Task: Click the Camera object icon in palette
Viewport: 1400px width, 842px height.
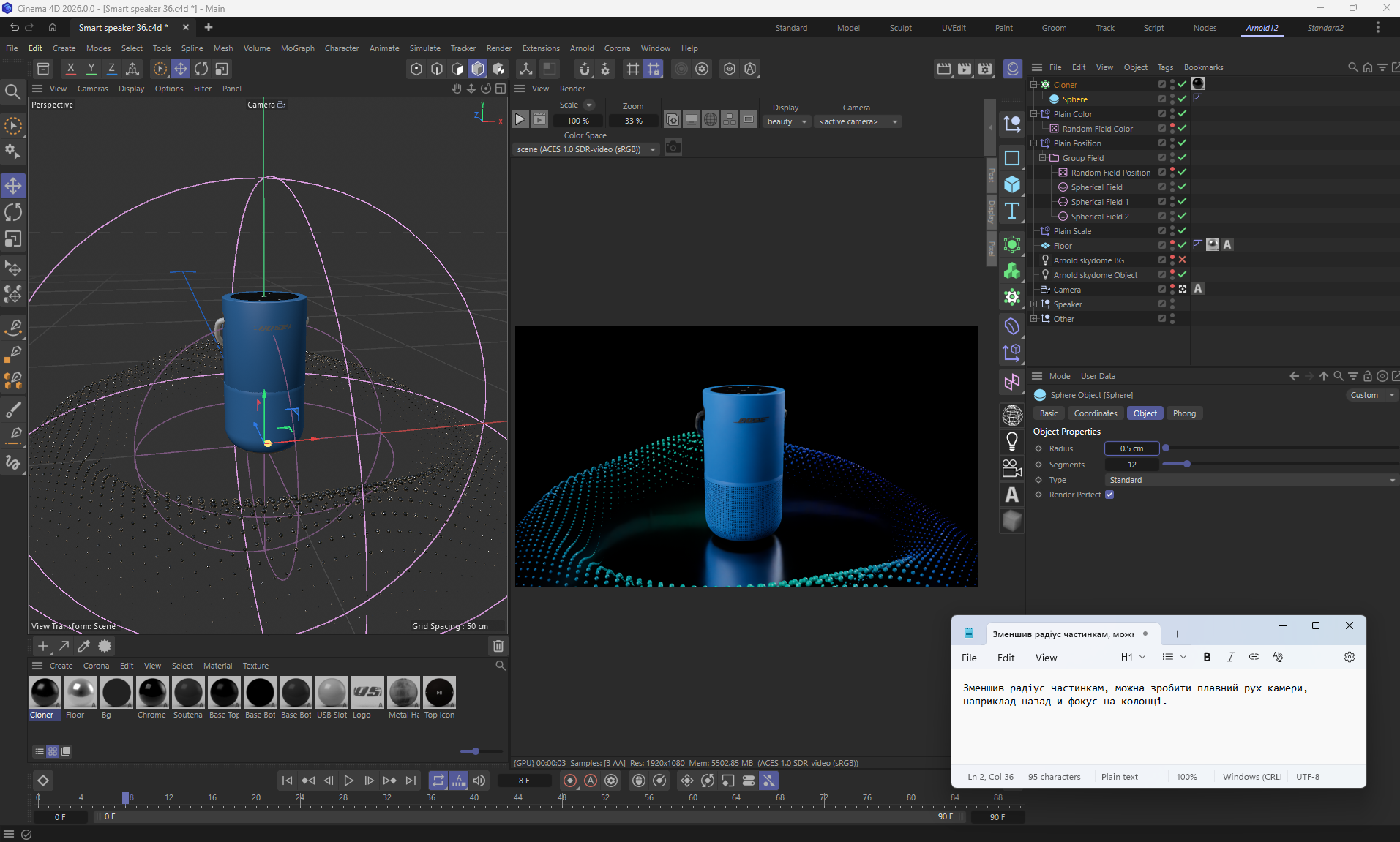Action: coord(1012,468)
